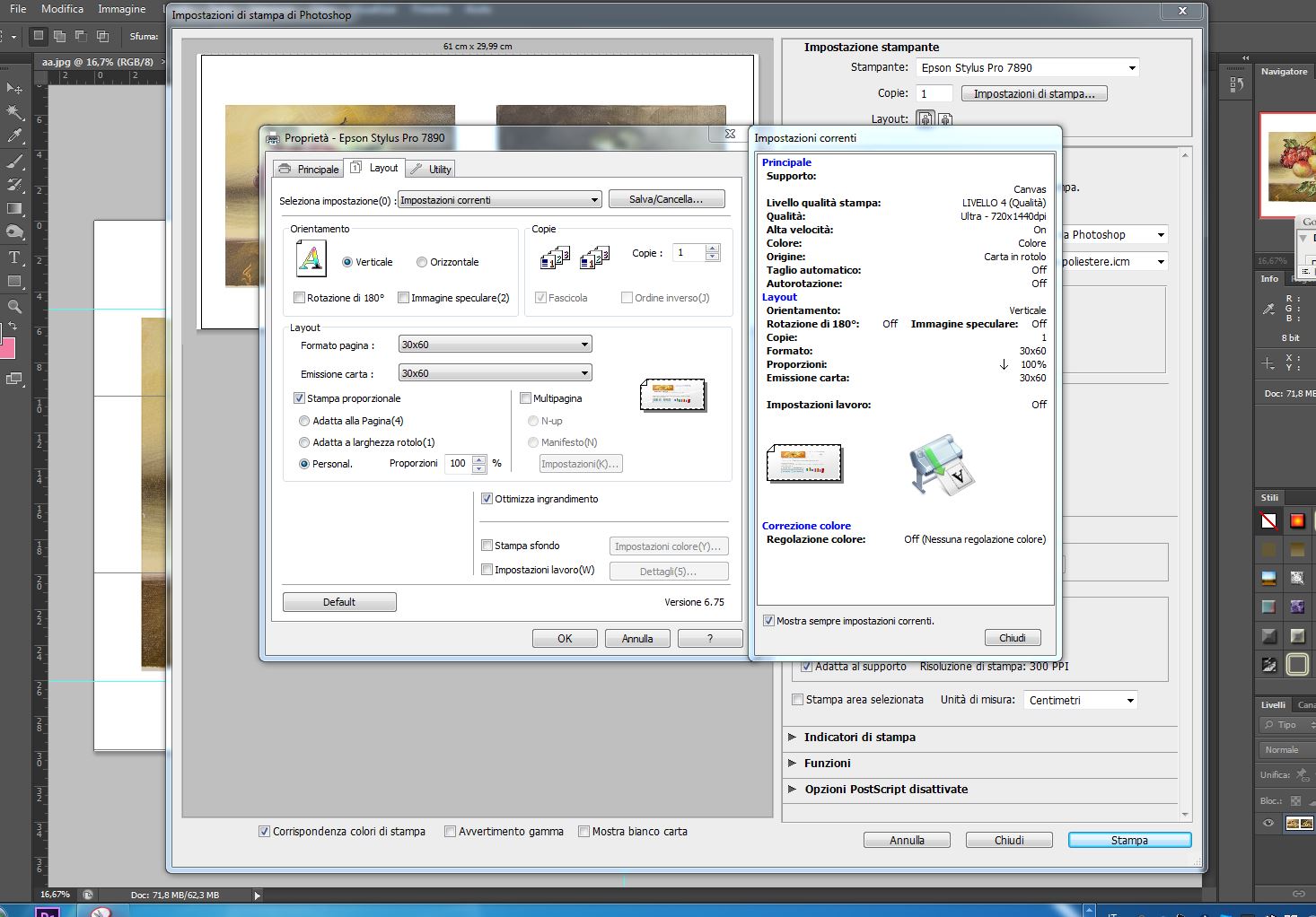Click Salva/Cancella button

[666, 199]
